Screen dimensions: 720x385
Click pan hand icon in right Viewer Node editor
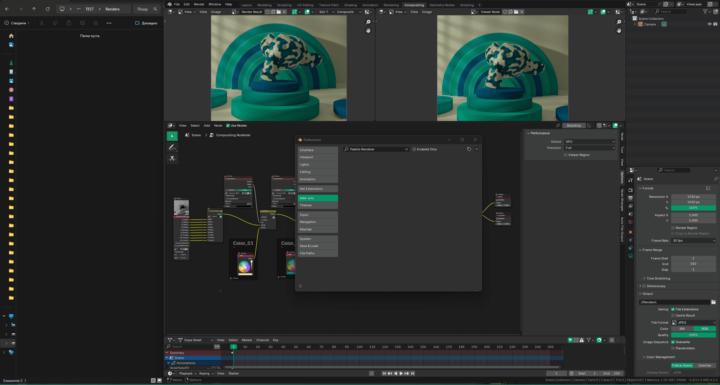click(x=619, y=31)
